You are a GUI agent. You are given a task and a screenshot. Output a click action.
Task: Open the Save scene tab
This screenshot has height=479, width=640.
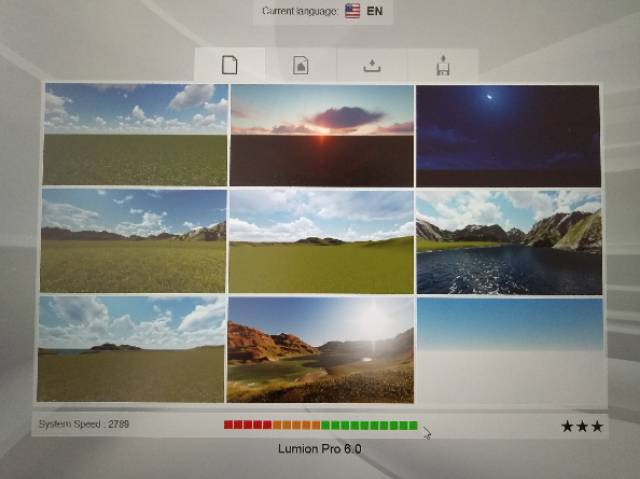pyautogui.click(x=443, y=65)
